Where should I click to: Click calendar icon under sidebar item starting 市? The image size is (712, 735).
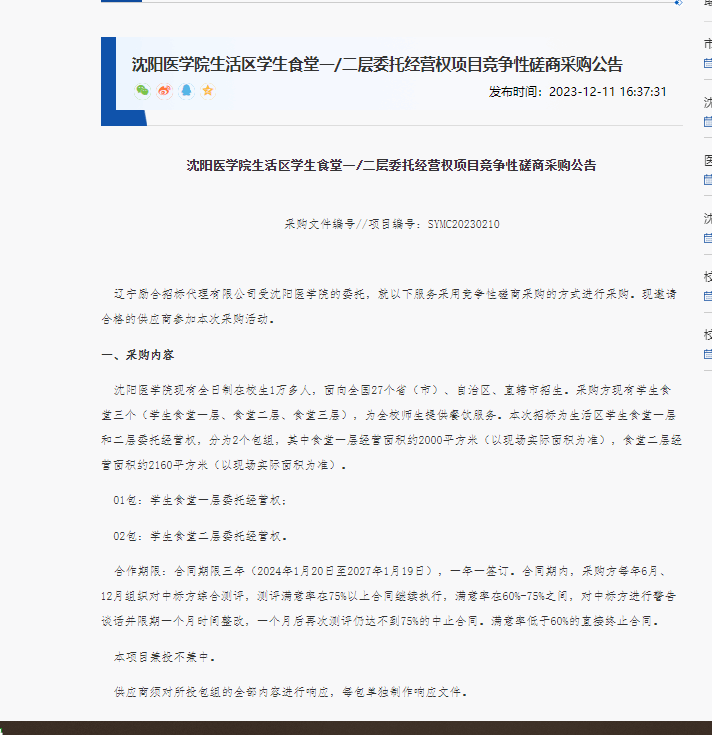[708, 63]
